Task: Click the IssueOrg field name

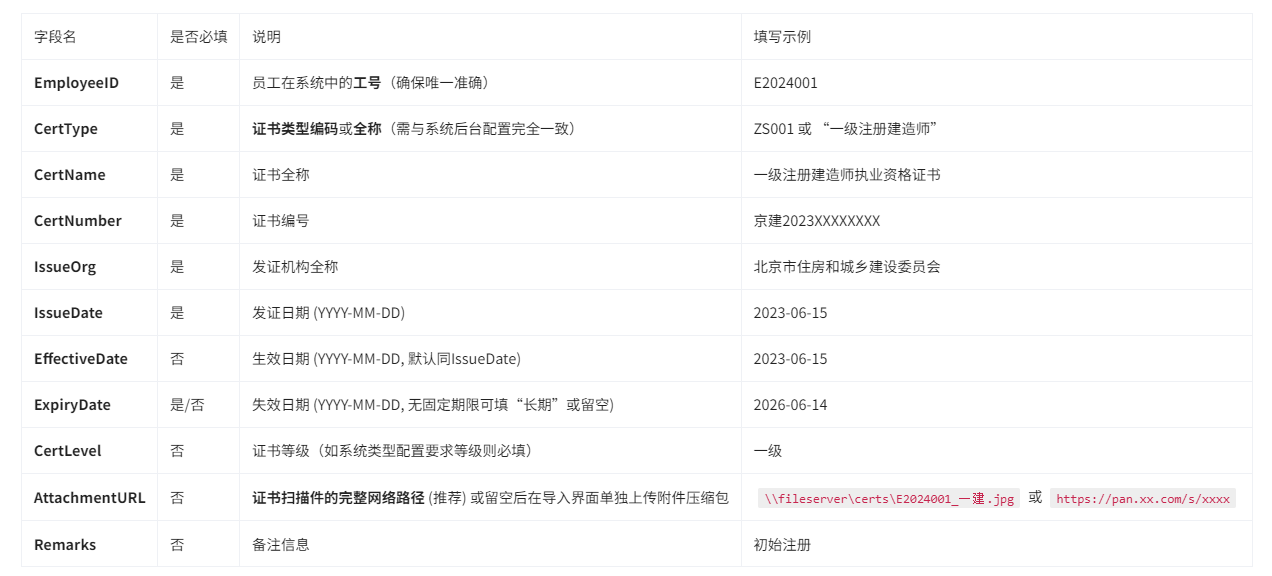Action: (65, 267)
